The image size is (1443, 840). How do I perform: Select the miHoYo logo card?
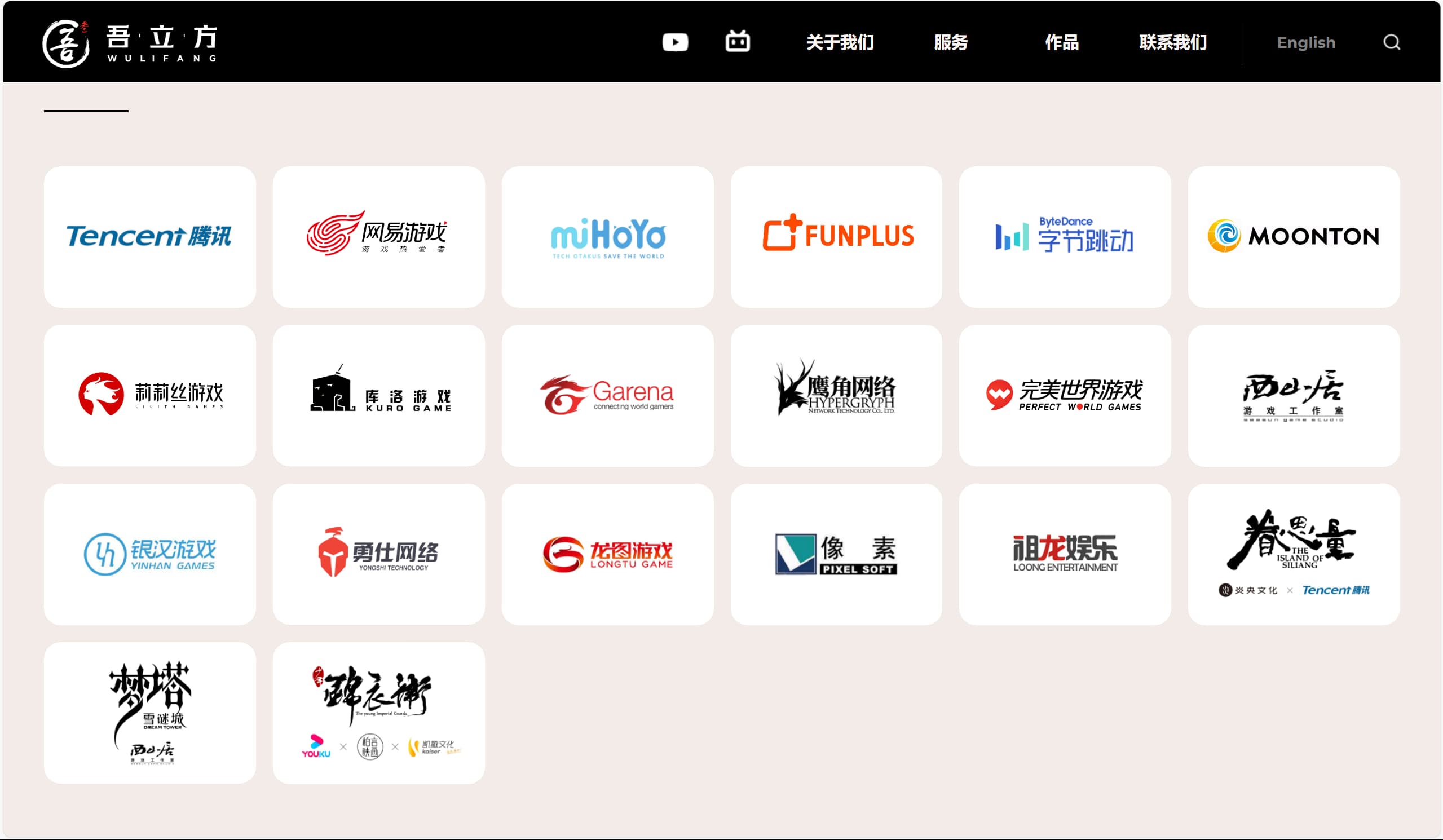607,236
